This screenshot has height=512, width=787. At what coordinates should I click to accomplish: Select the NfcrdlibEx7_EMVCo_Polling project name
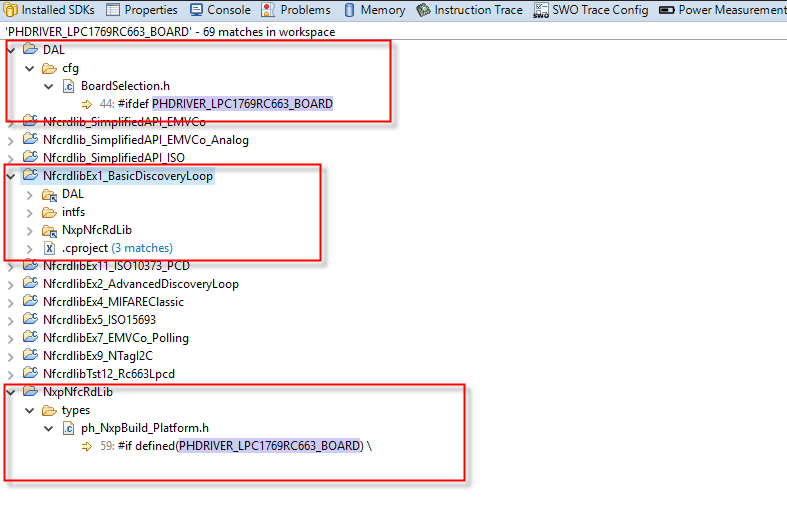pos(116,338)
